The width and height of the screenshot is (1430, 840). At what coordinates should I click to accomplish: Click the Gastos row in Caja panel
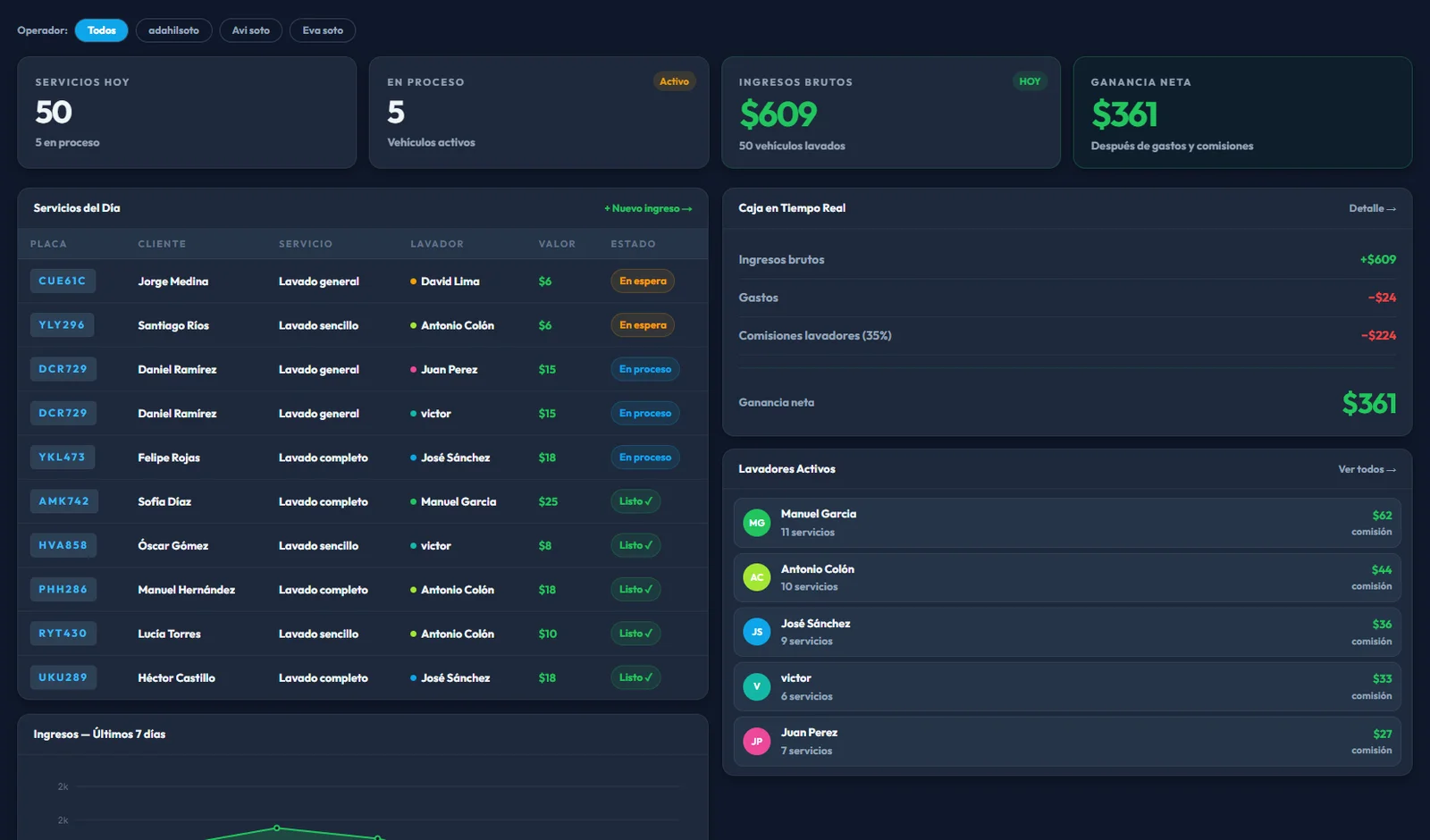(x=1067, y=298)
